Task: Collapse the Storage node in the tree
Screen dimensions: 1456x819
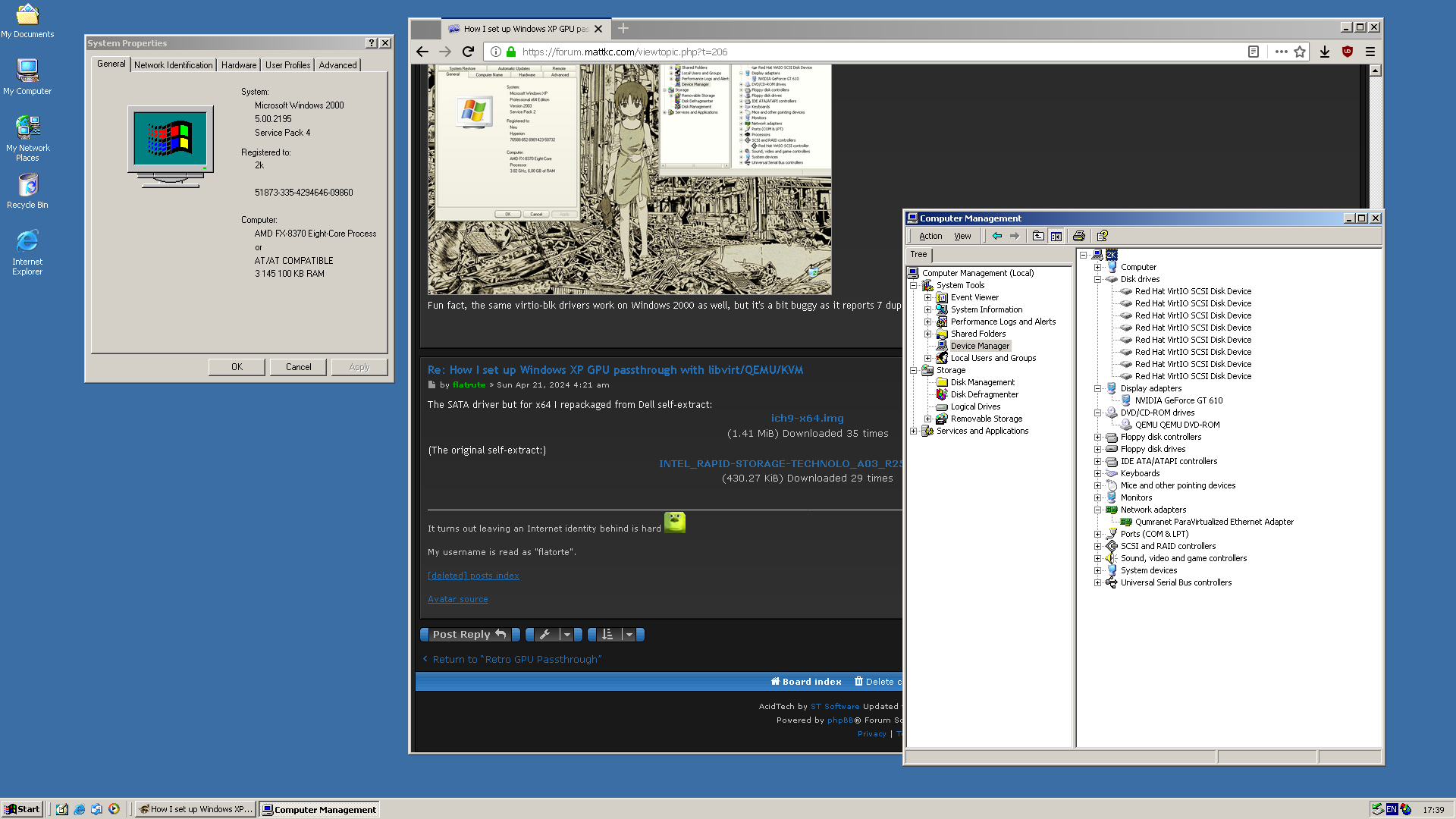Action: [x=913, y=370]
